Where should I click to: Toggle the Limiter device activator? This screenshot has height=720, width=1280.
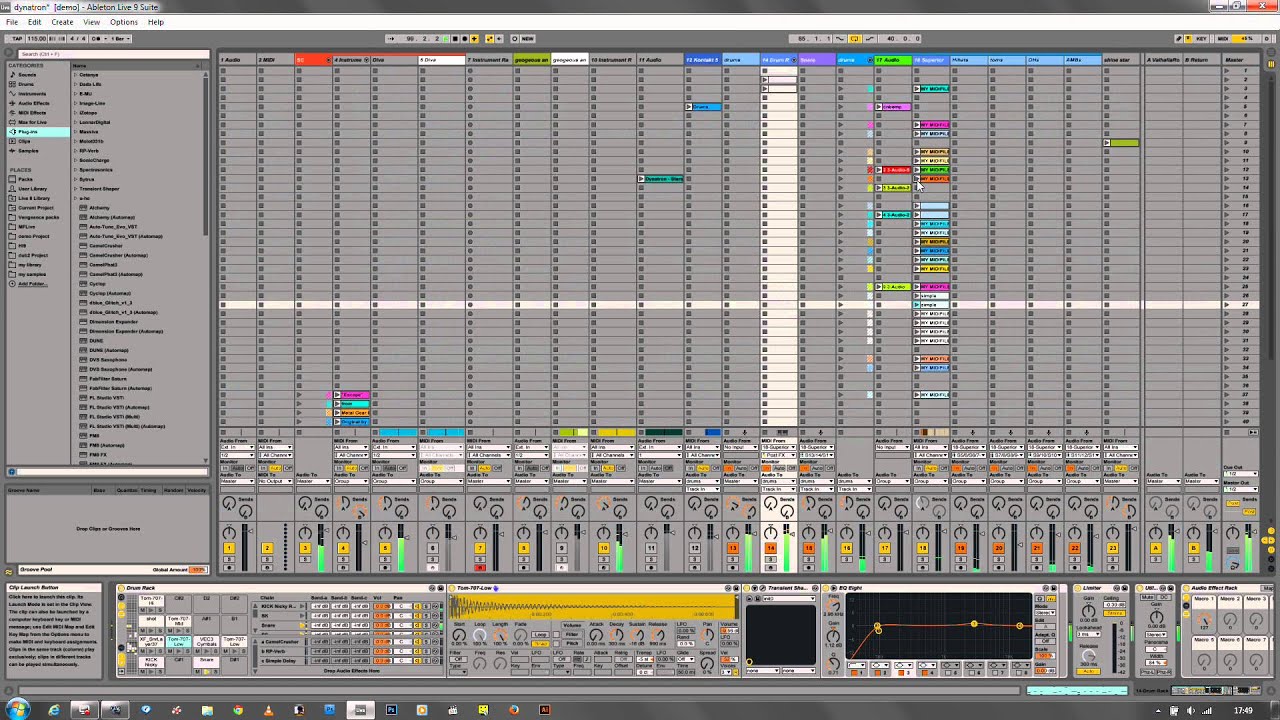click(x=1077, y=588)
